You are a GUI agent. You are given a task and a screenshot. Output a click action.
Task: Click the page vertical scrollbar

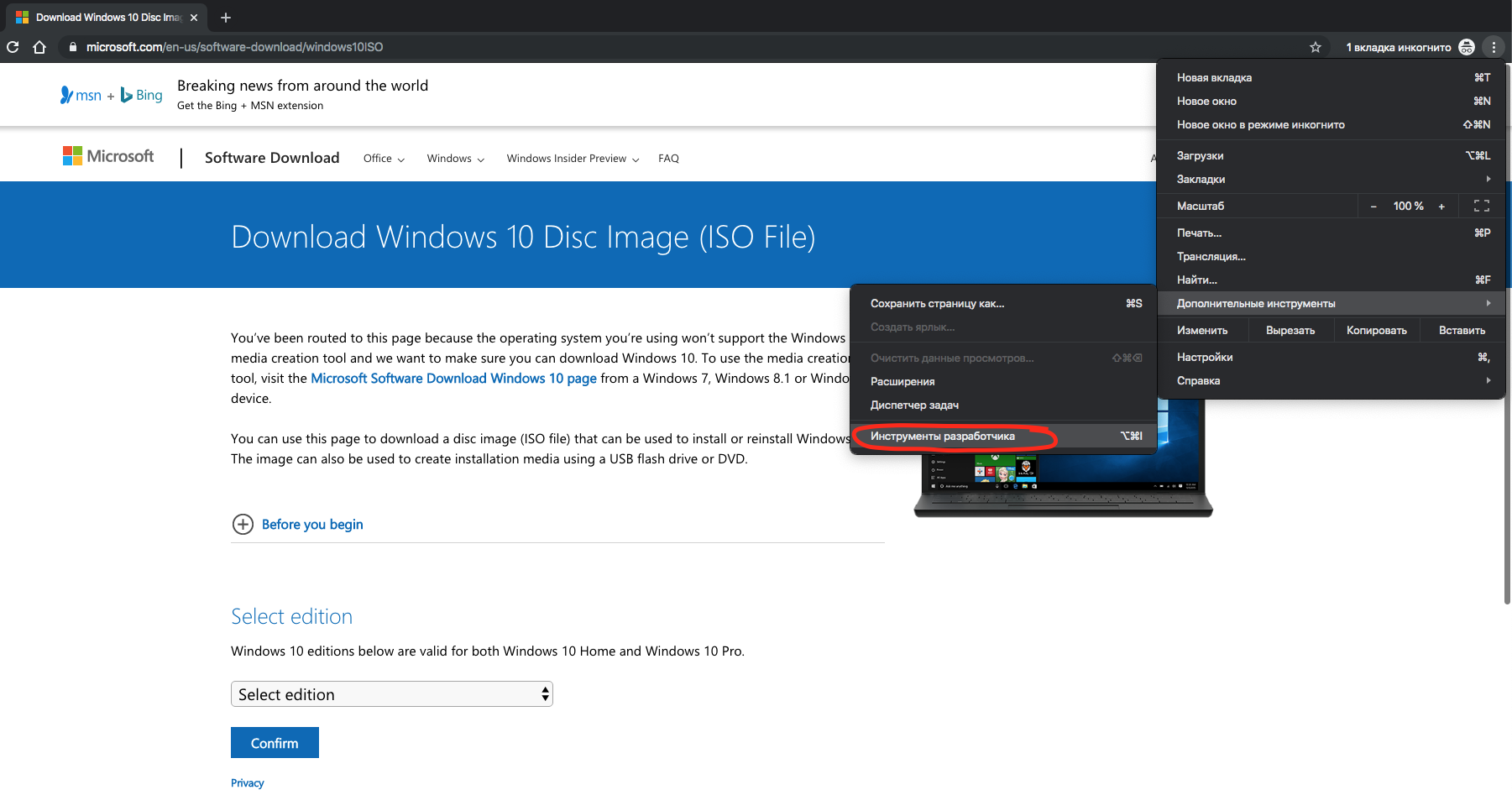(x=1507, y=336)
